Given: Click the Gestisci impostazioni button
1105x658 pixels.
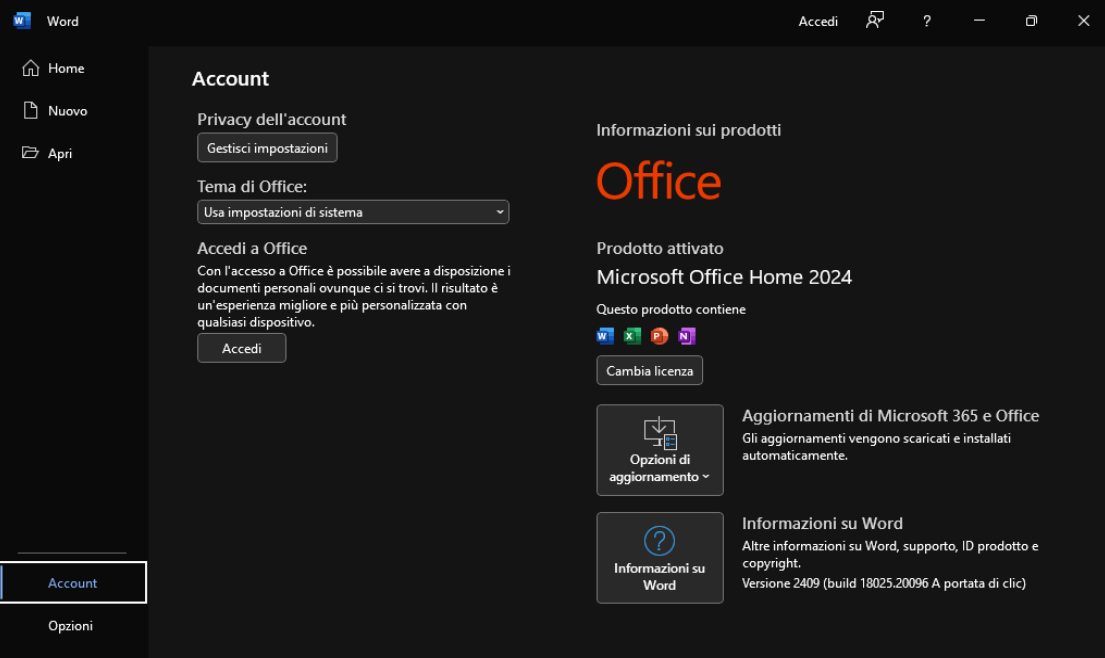Looking at the screenshot, I should (267, 148).
